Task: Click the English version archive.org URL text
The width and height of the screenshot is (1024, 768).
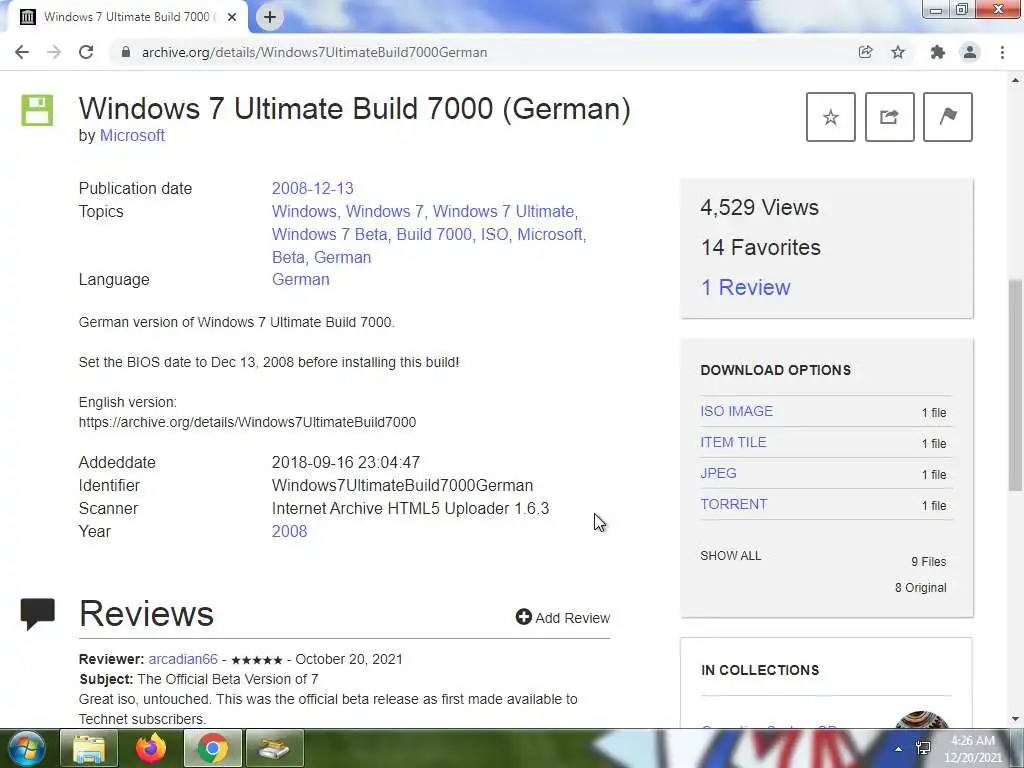Action: tap(248, 423)
